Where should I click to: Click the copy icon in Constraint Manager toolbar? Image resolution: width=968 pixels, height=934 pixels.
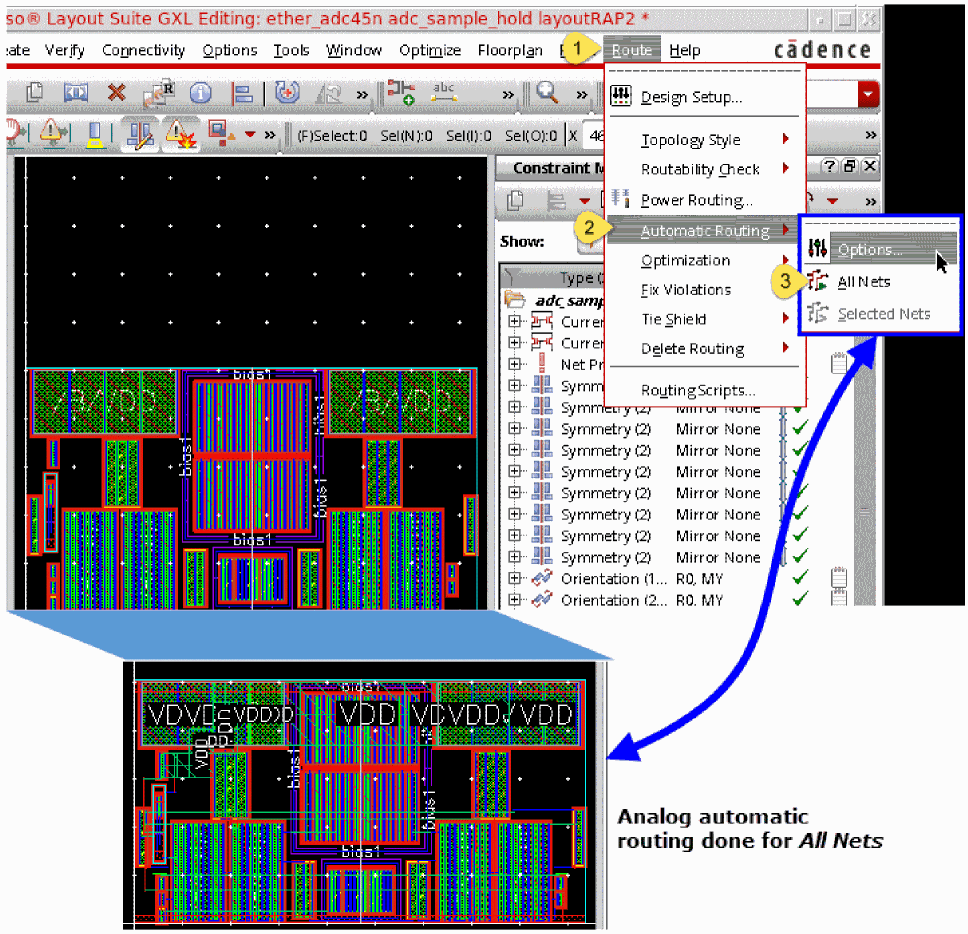[516, 200]
